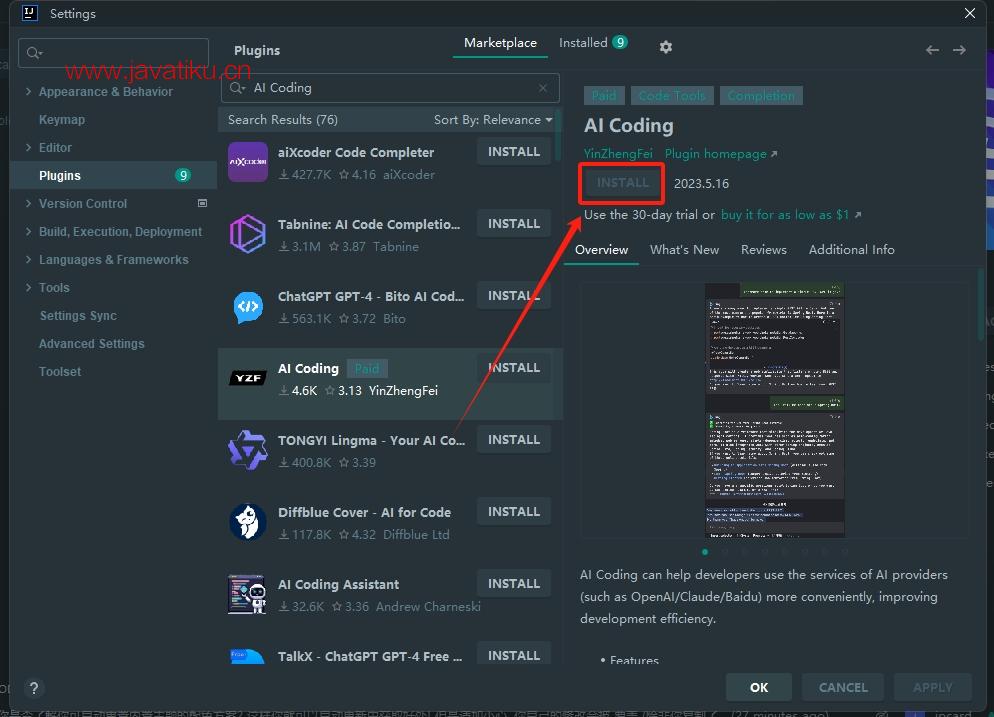Screen dimensions: 994x717
Task: Select the Diffblue Cover plugin icon
Action: 247,522
